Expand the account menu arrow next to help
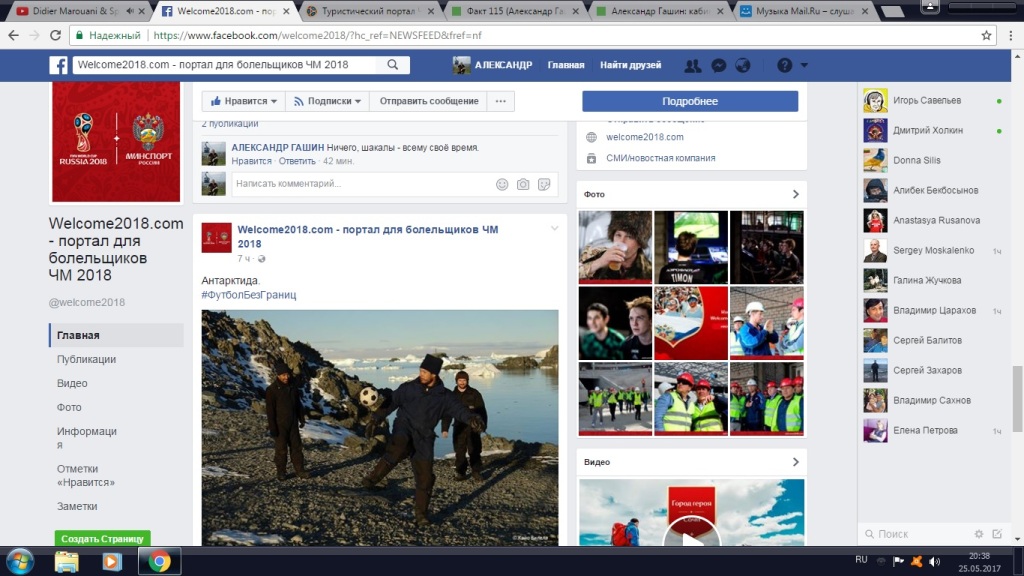The image size is (1024, 576). point(804,65)
